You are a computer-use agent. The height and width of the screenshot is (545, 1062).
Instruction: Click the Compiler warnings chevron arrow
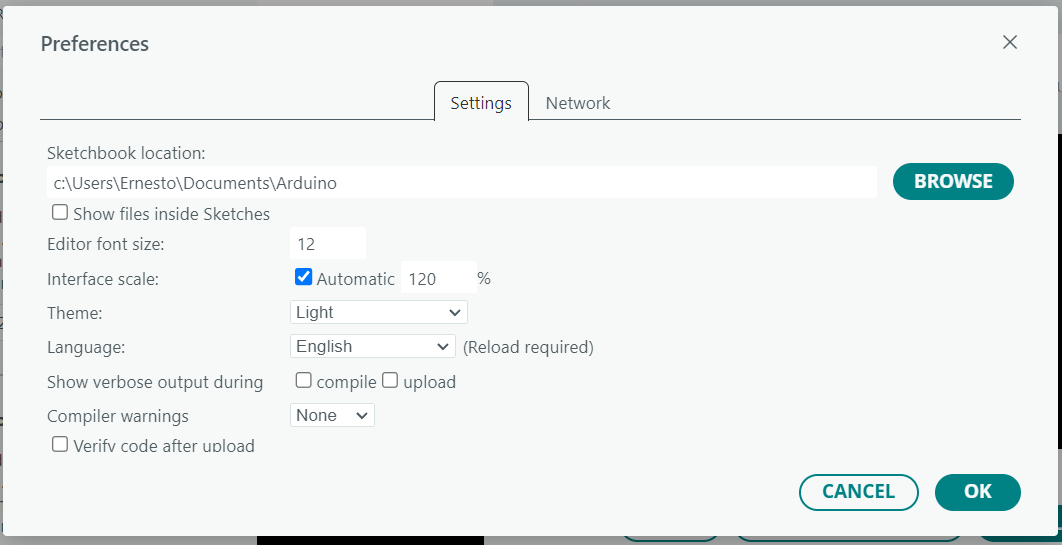click(362, 415)
